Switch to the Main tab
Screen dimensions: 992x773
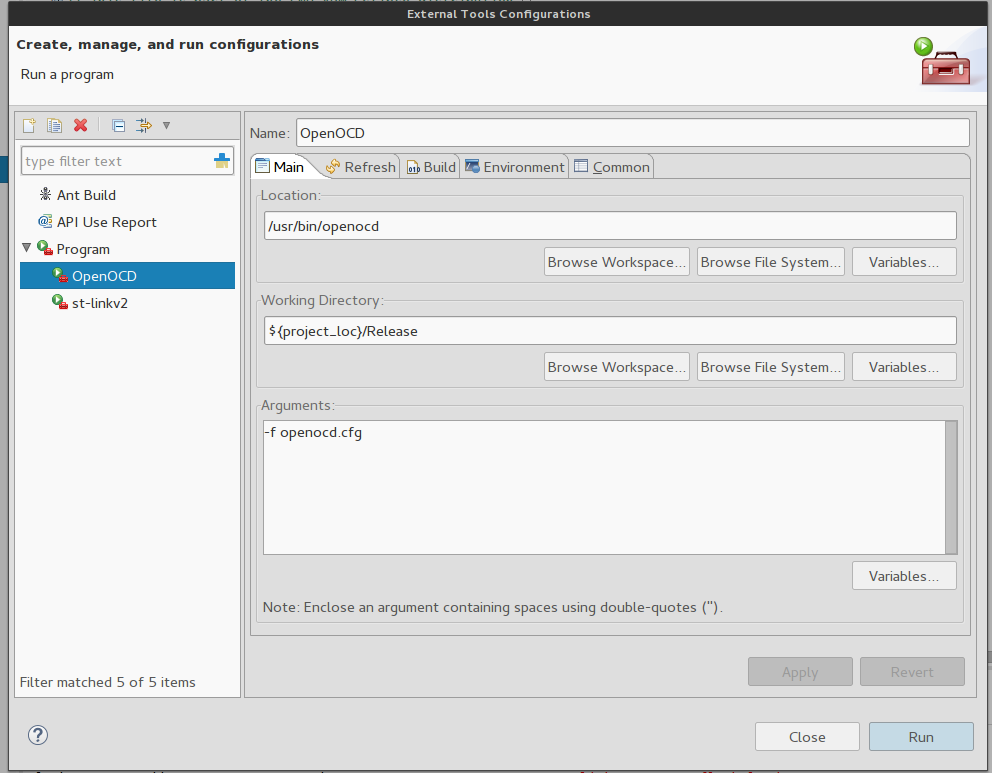[279, 167]
